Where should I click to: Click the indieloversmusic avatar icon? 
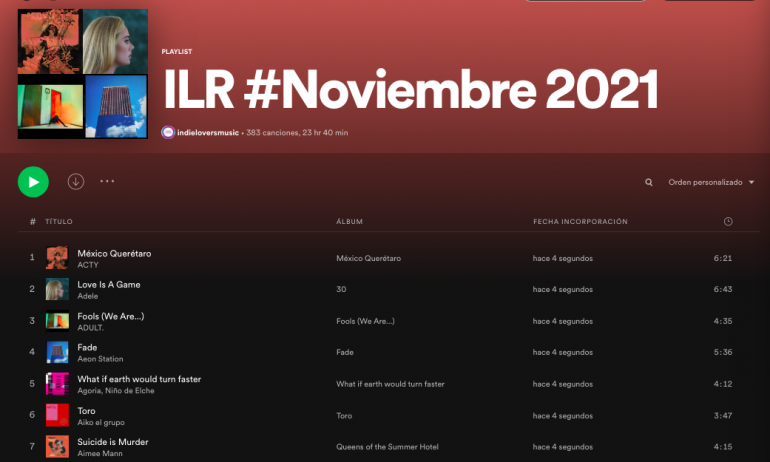[x=168, y=133]
